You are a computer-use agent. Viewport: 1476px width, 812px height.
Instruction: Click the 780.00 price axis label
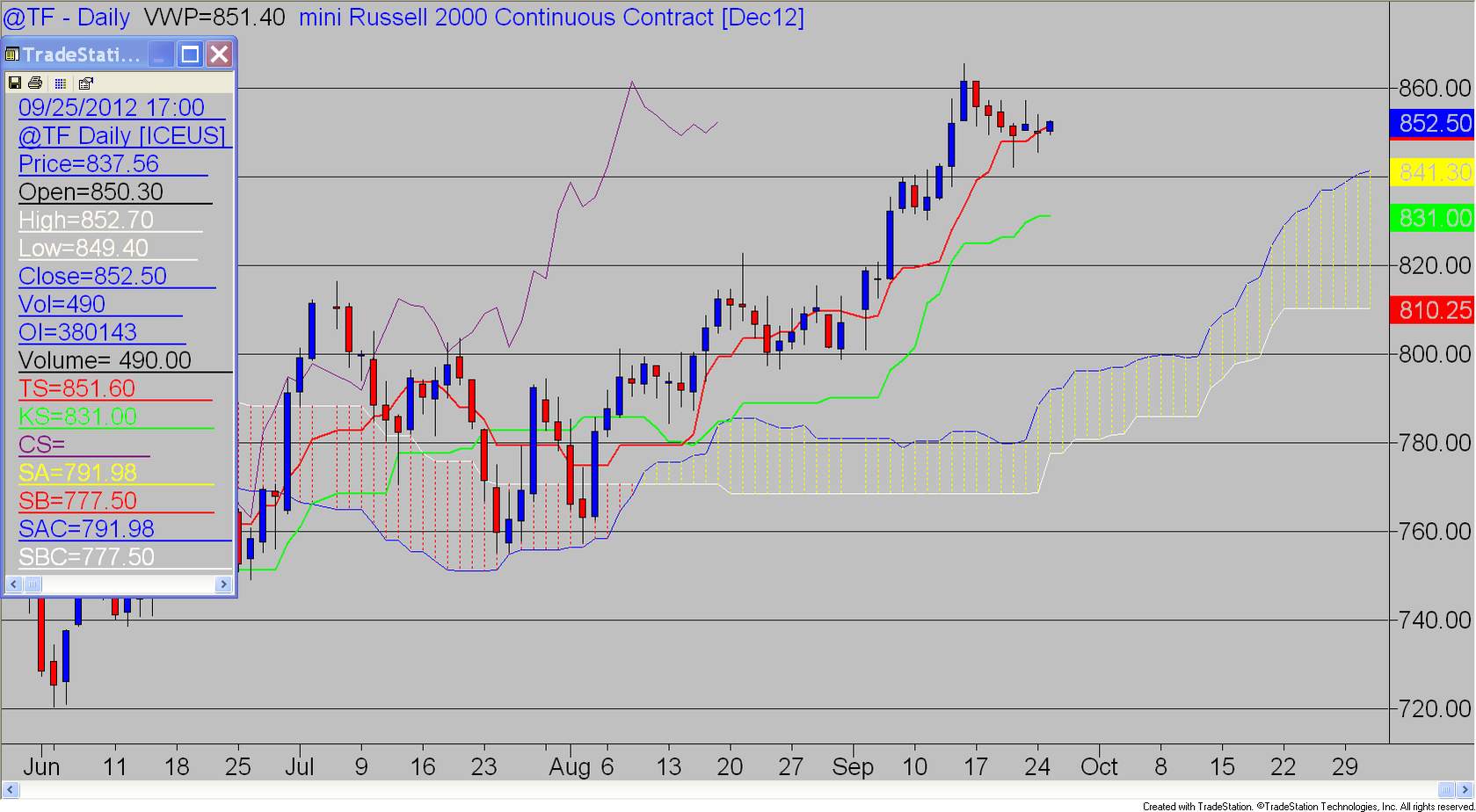click(x=1435, y=443)
